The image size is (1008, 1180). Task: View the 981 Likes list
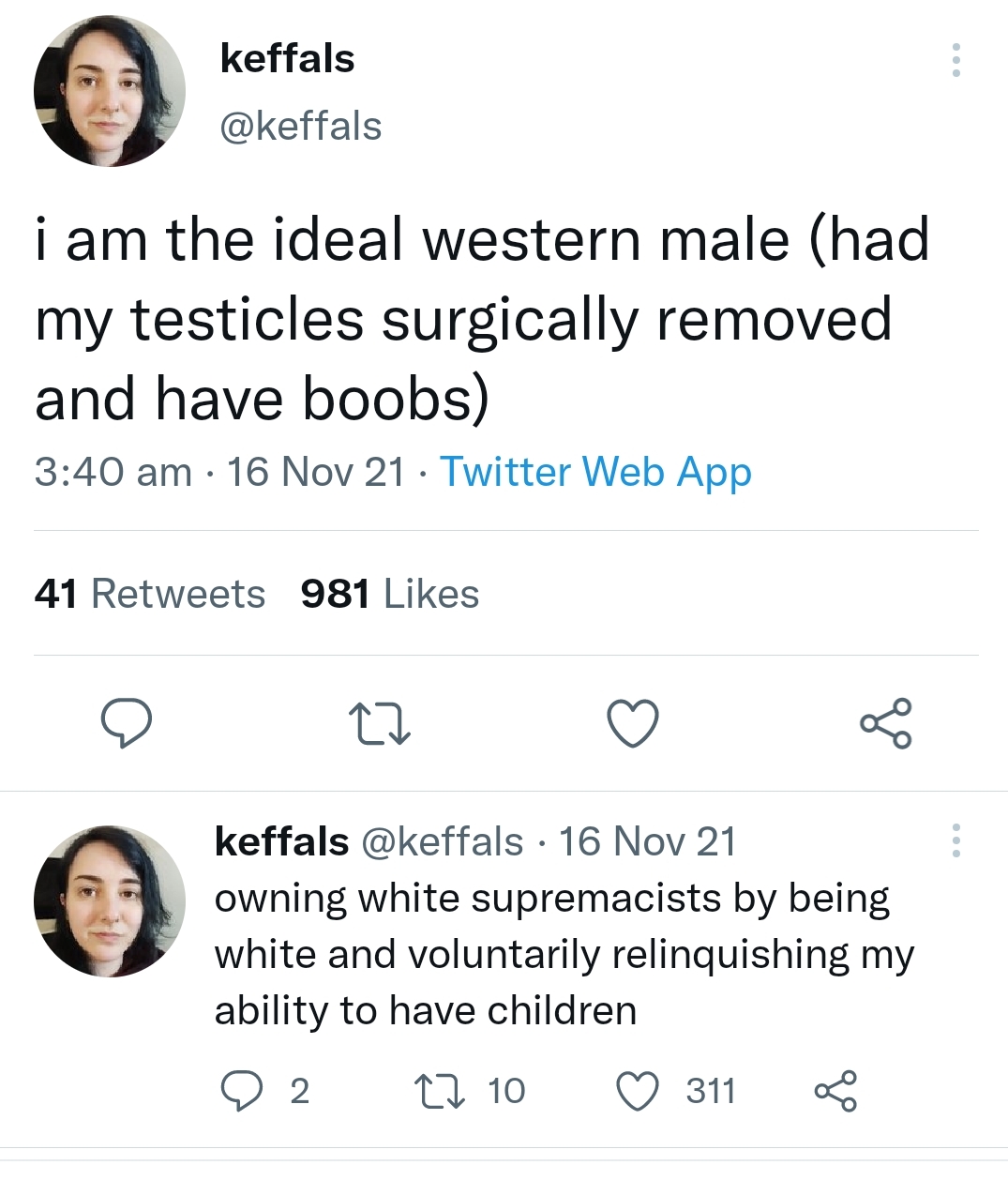pyautogui.click(x=390, y=594)
